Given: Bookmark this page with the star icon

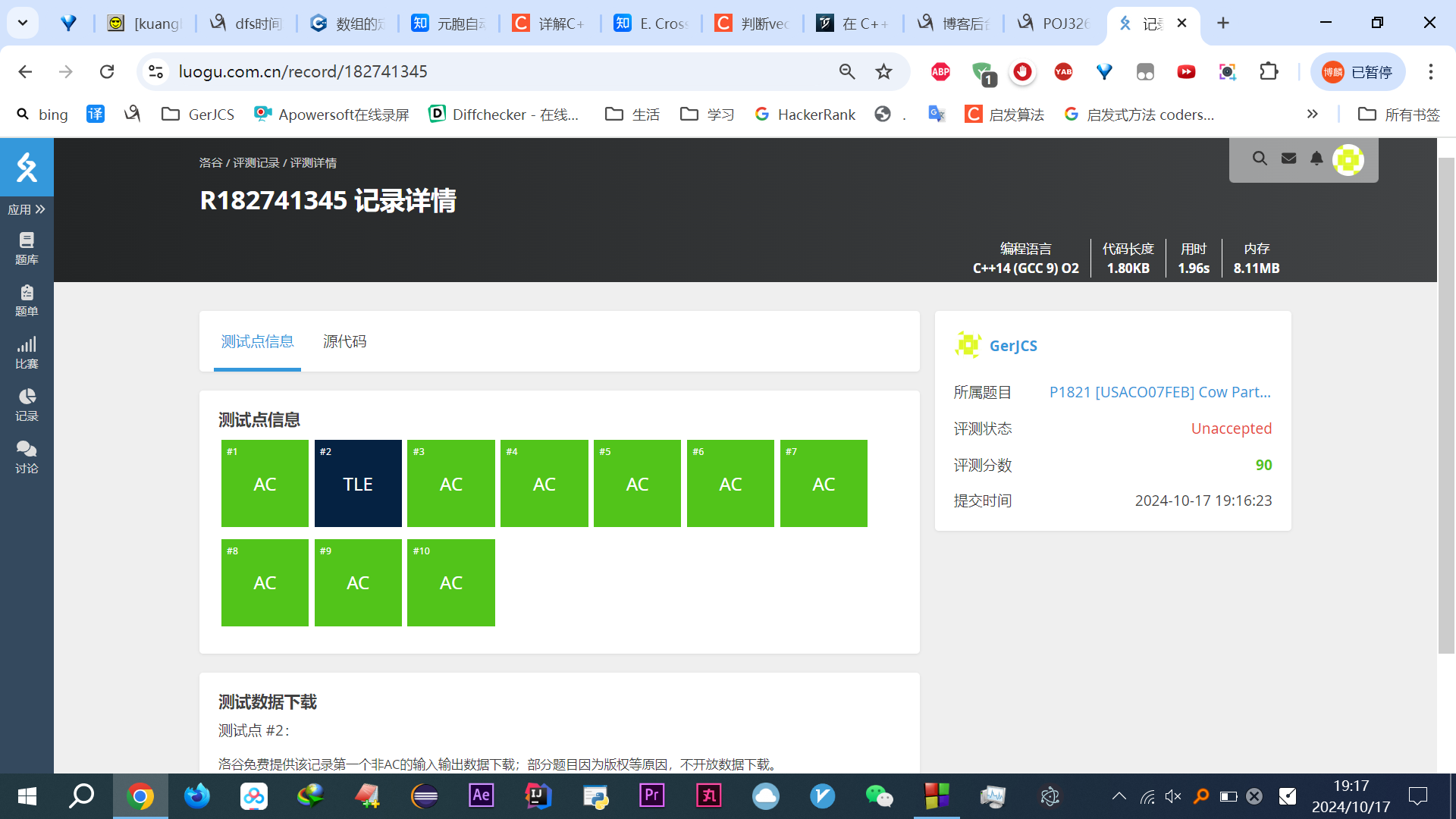Looking at the screenshot, I should point(883,71).
